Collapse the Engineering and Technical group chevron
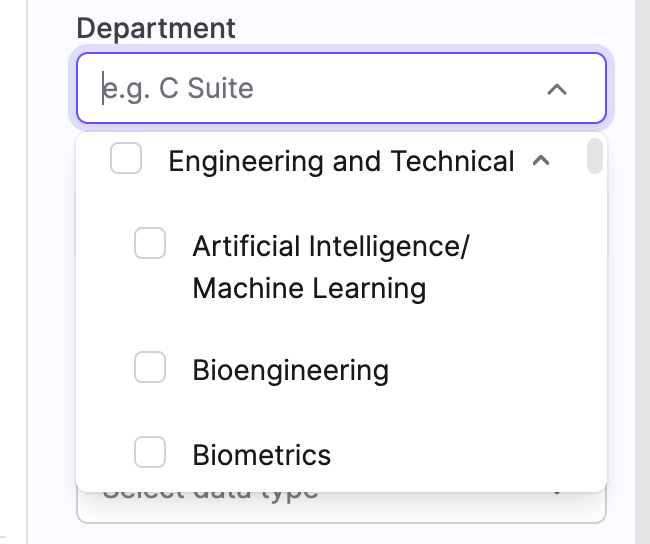650x544 pixels. click(542, 160)
